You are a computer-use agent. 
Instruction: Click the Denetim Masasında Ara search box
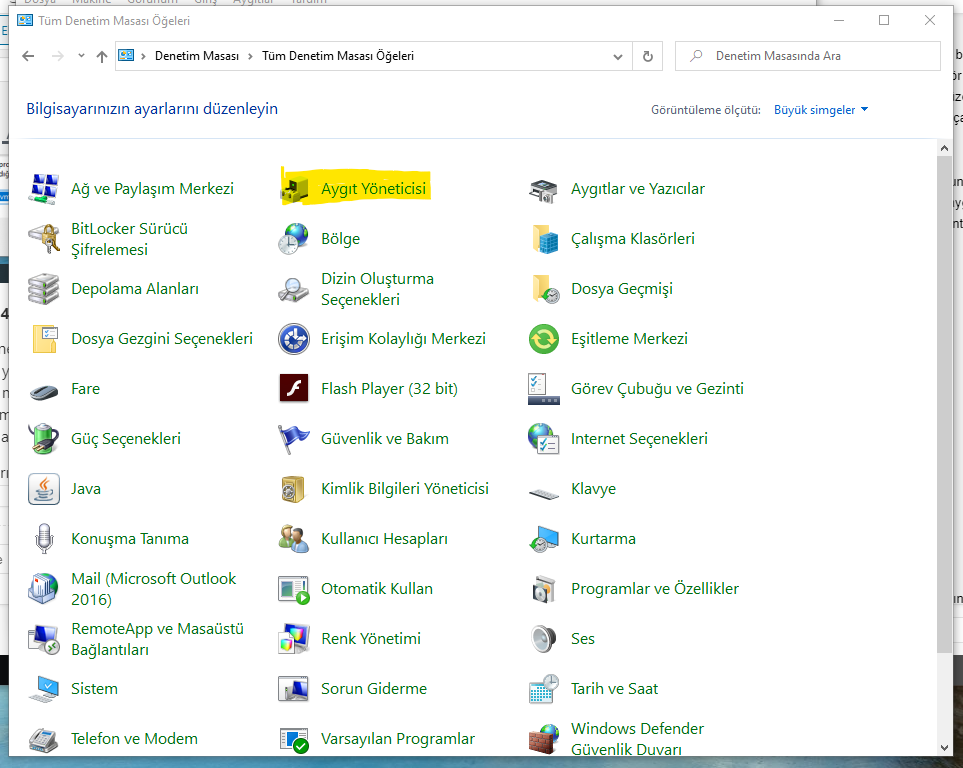815,57
